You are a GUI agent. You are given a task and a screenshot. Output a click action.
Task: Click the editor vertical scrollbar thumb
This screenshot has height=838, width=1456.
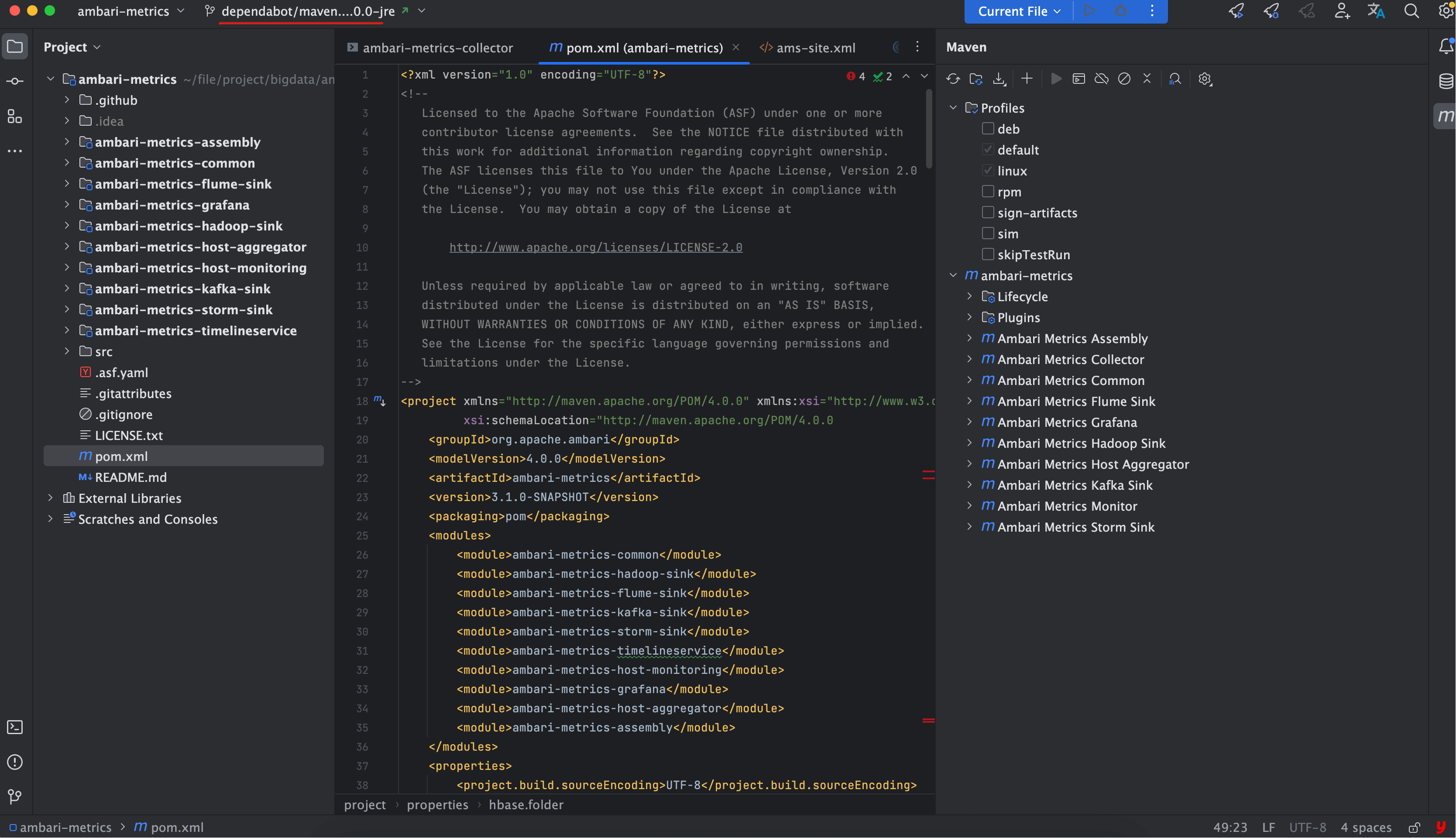tap(929, 128)
